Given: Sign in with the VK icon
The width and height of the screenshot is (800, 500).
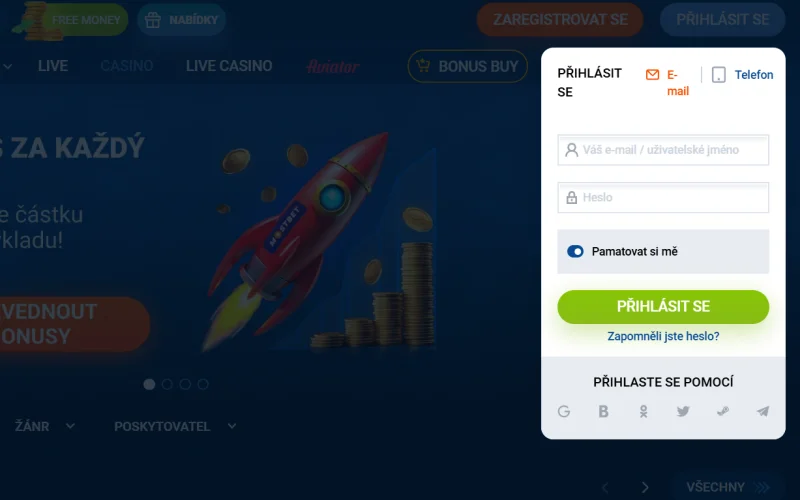Looking at the screenshot, I should [x=604, y=411].
